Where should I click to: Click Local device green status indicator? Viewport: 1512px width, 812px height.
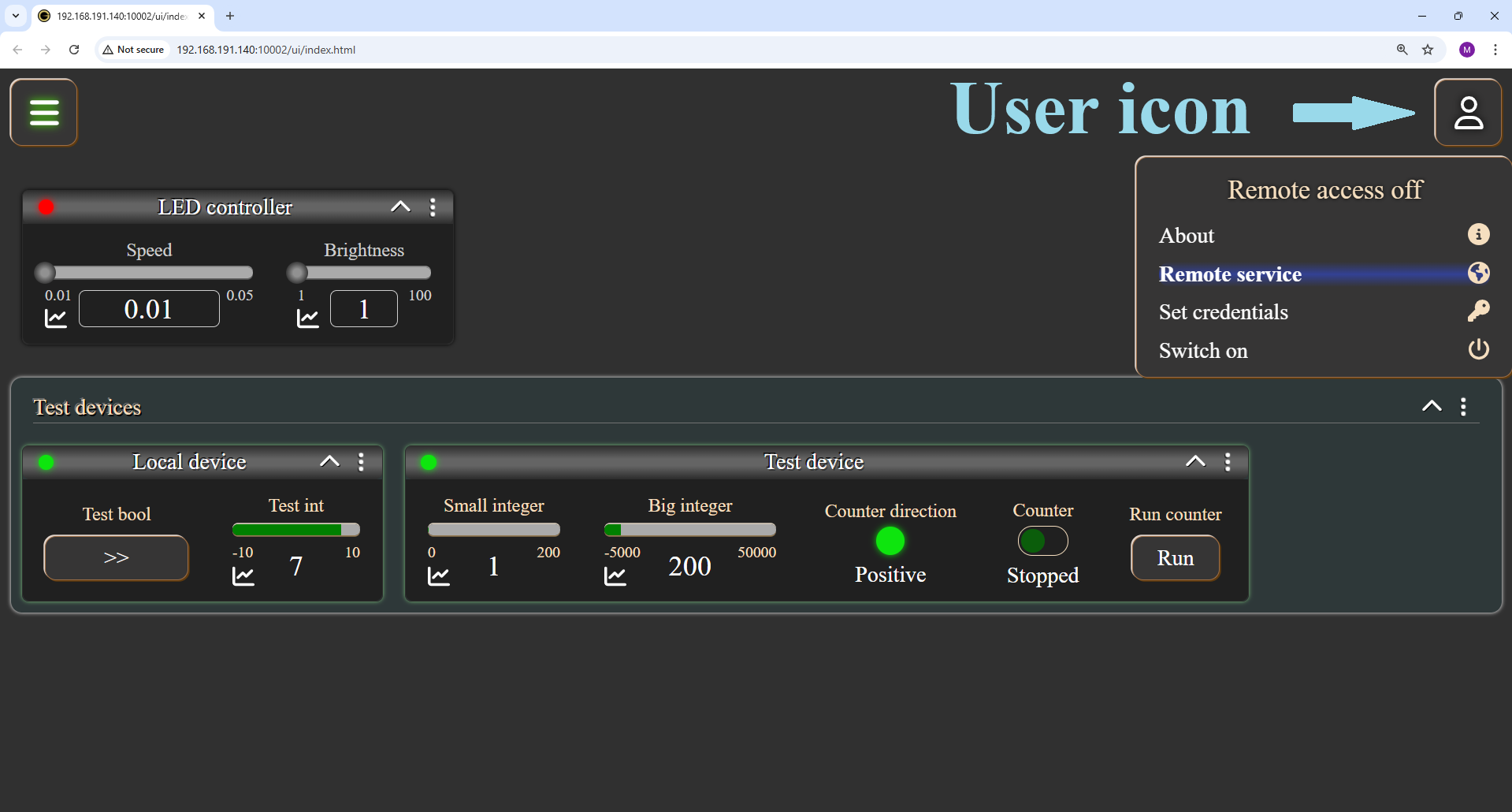pyautogui.click(x=46, y=462)
